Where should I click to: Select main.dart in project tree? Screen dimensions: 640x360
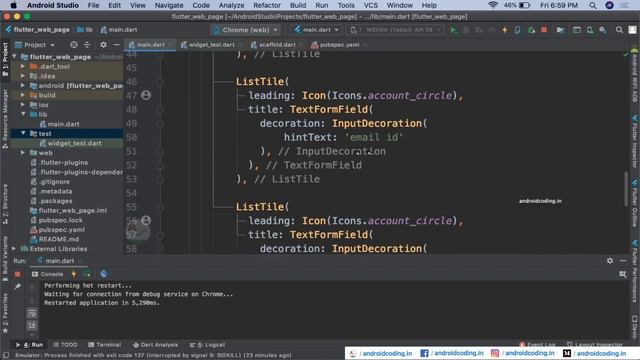59,124
